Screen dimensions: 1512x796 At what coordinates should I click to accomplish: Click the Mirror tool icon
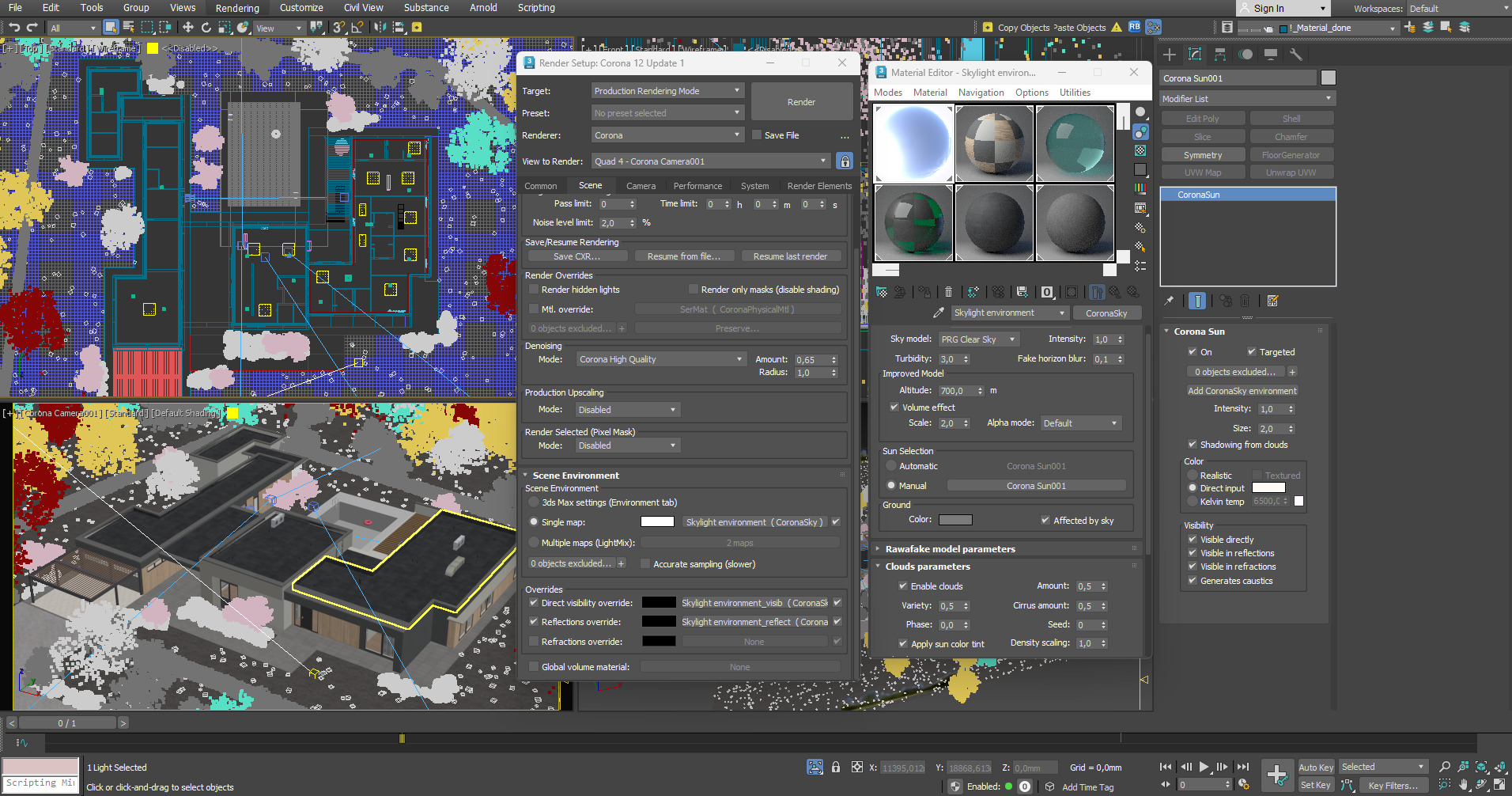(380, 28)
